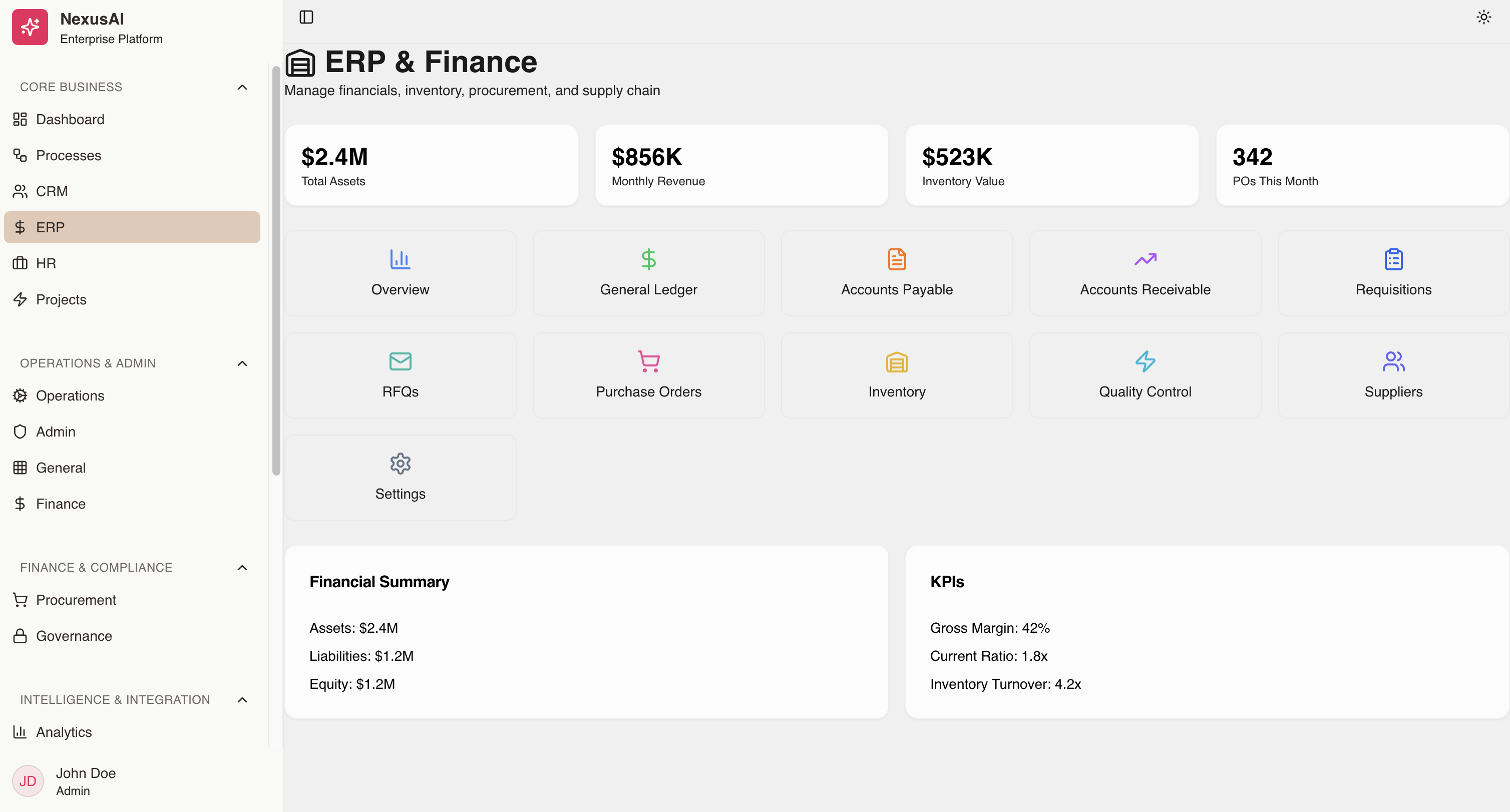
Task: Open the General Ledger module
Action: 648,273
